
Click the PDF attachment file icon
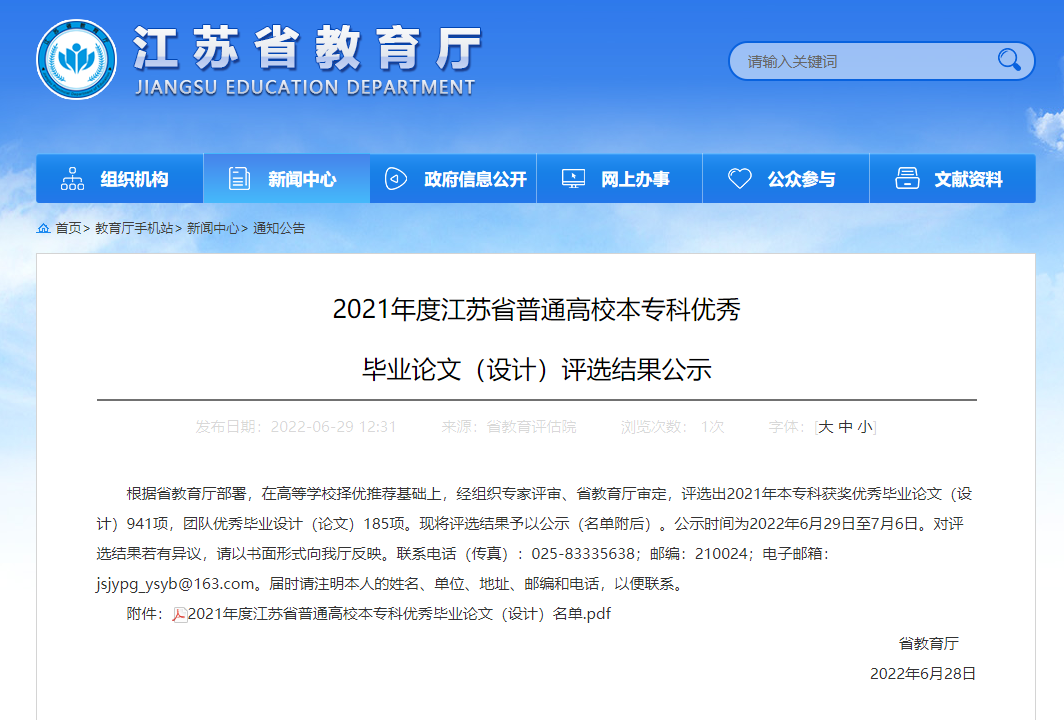point(180,615)
